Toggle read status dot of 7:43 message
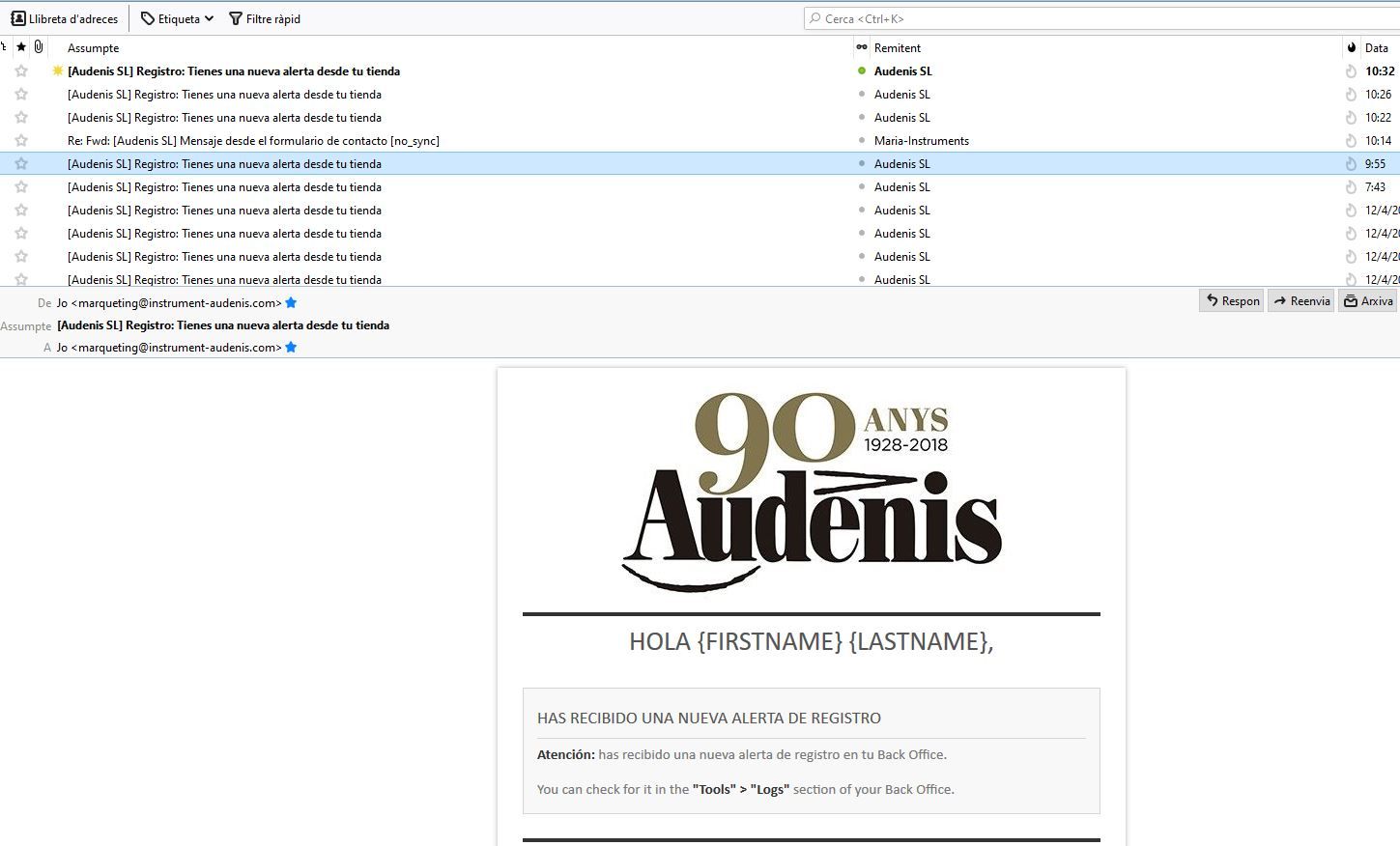 [862, 186]
